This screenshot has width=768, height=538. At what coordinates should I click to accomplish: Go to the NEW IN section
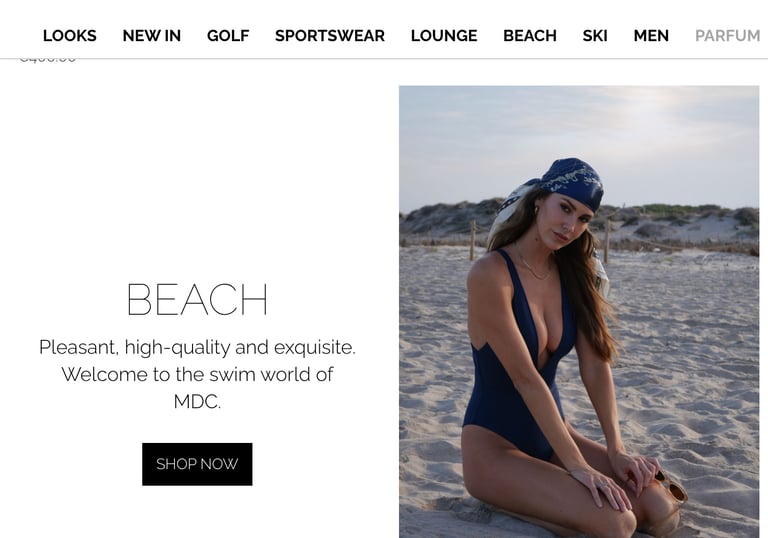point(151,36)
